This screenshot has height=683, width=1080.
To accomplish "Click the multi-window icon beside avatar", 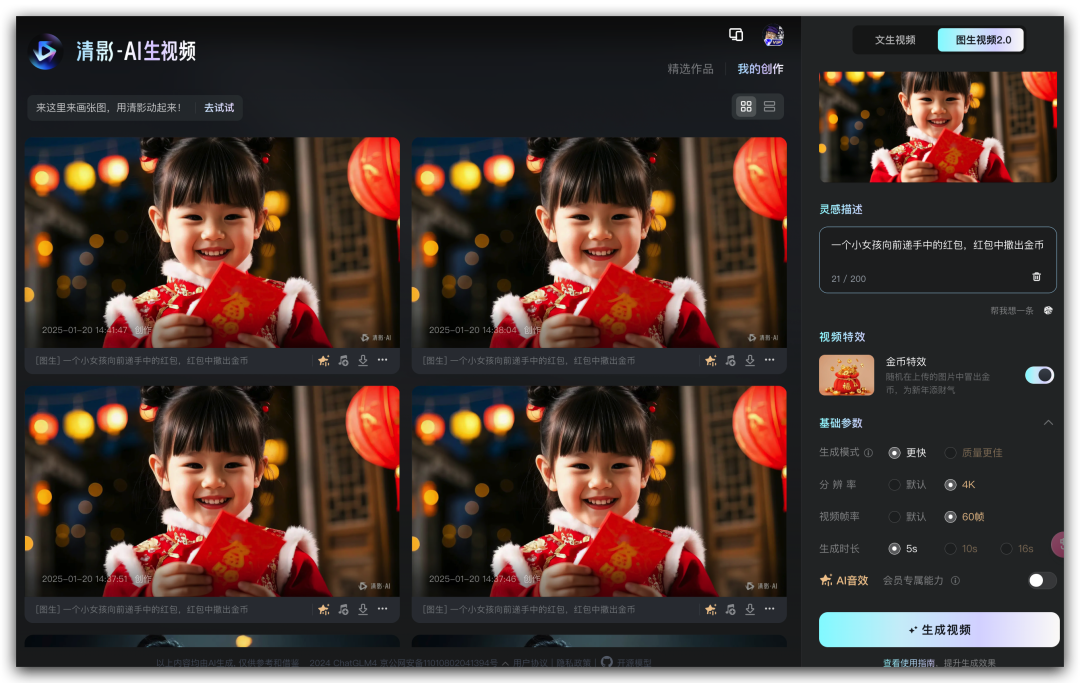I will click(736, 35).
